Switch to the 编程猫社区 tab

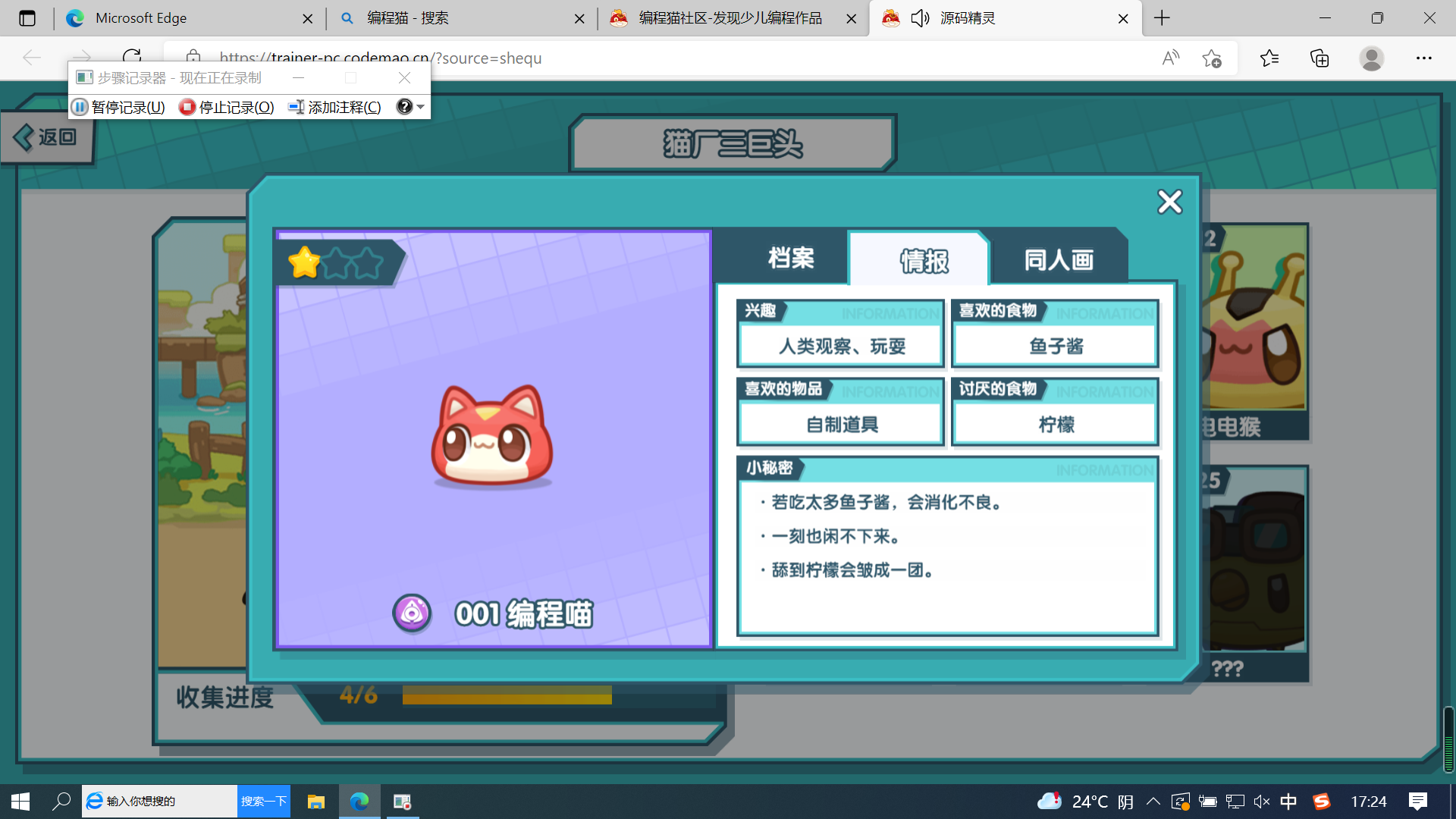point(733,18)
